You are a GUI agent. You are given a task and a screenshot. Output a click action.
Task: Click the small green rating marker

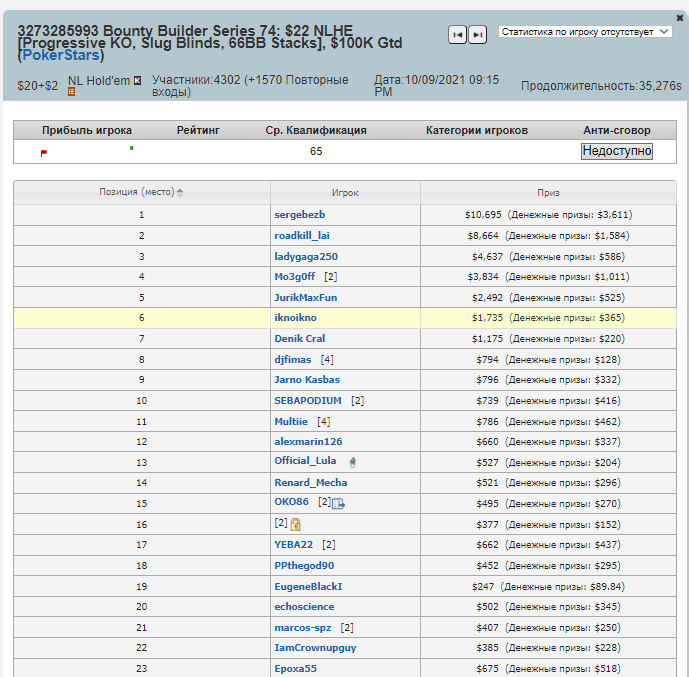(x=131, y=148)
